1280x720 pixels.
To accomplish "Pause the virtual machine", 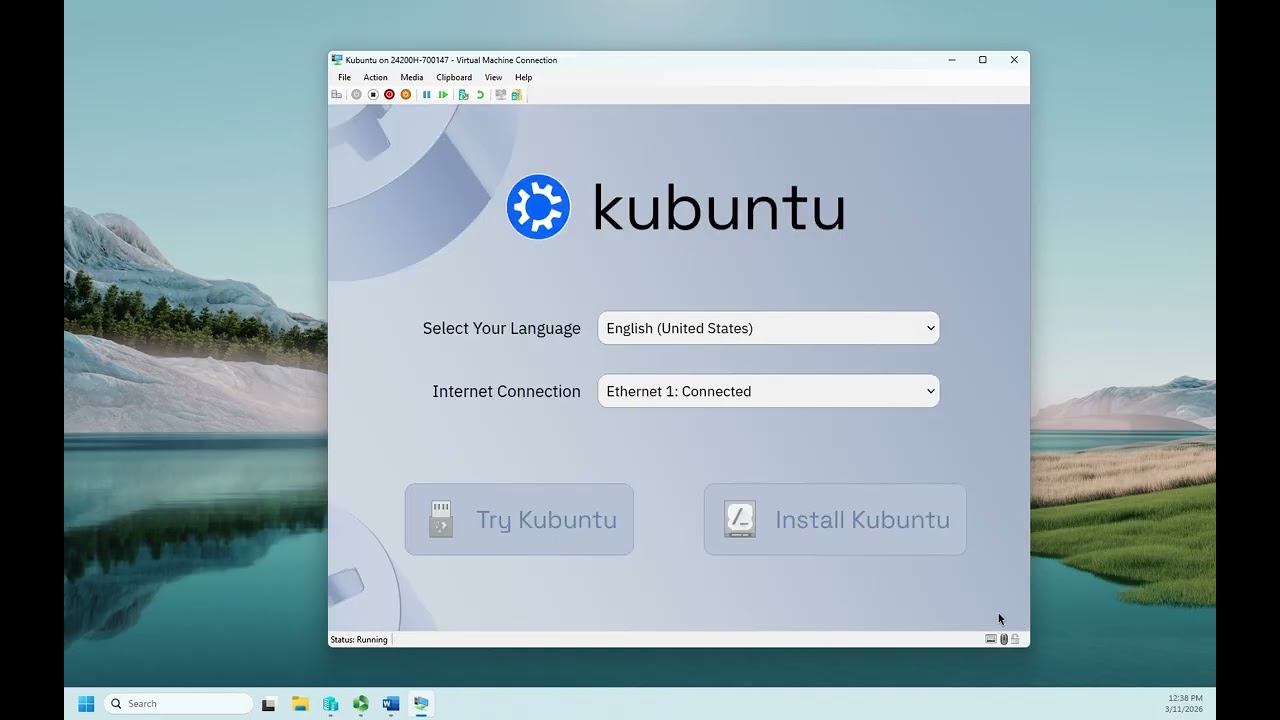I will 426,95.
